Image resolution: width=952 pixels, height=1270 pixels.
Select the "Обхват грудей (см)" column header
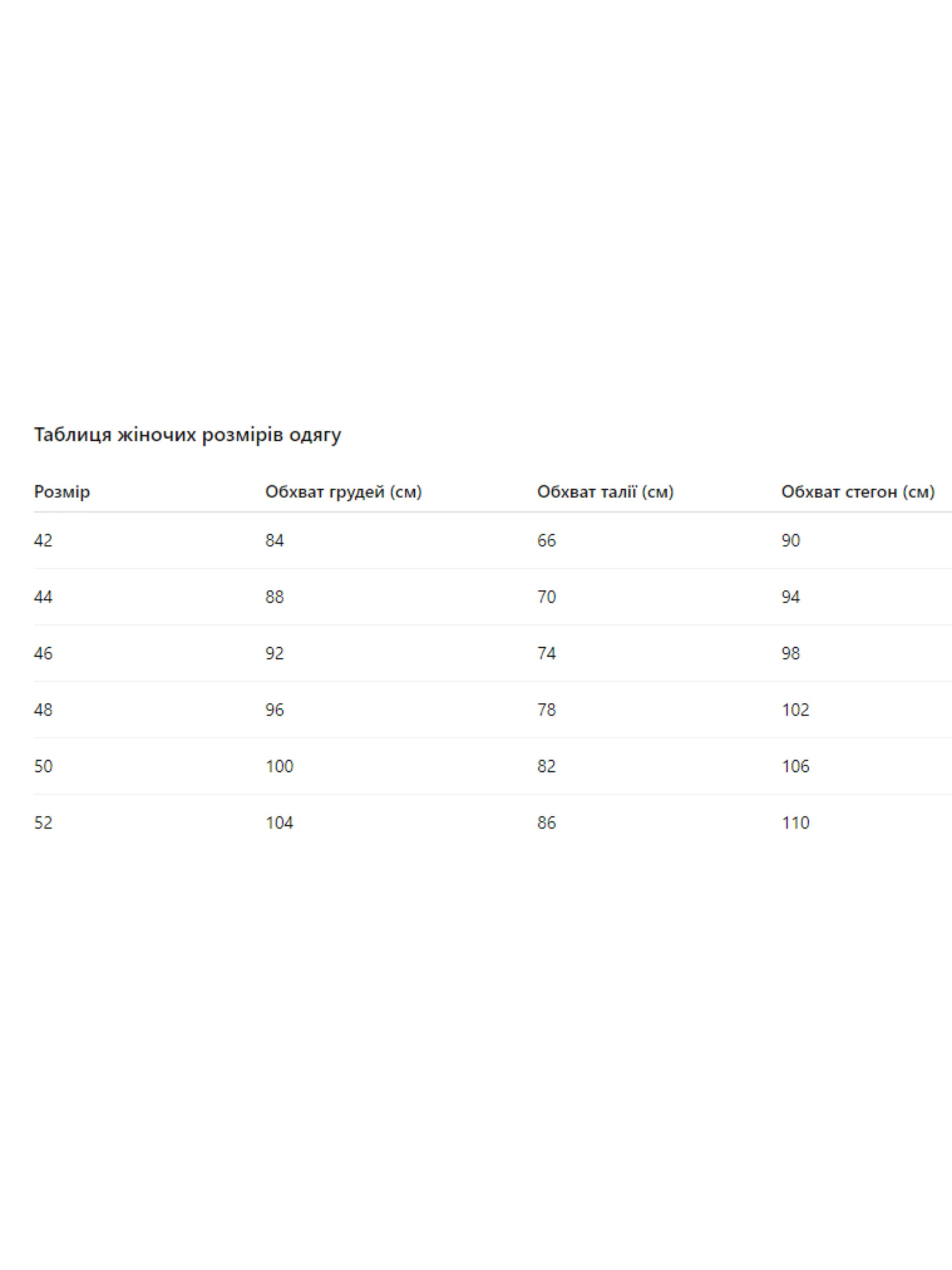(x=343, y=492)
